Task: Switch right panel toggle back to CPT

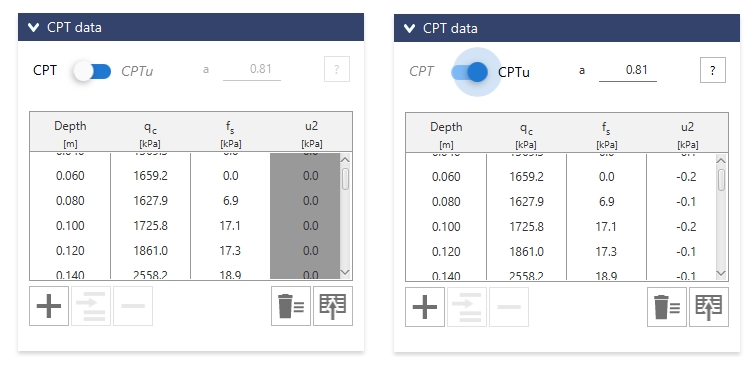Action: [469, 72]
